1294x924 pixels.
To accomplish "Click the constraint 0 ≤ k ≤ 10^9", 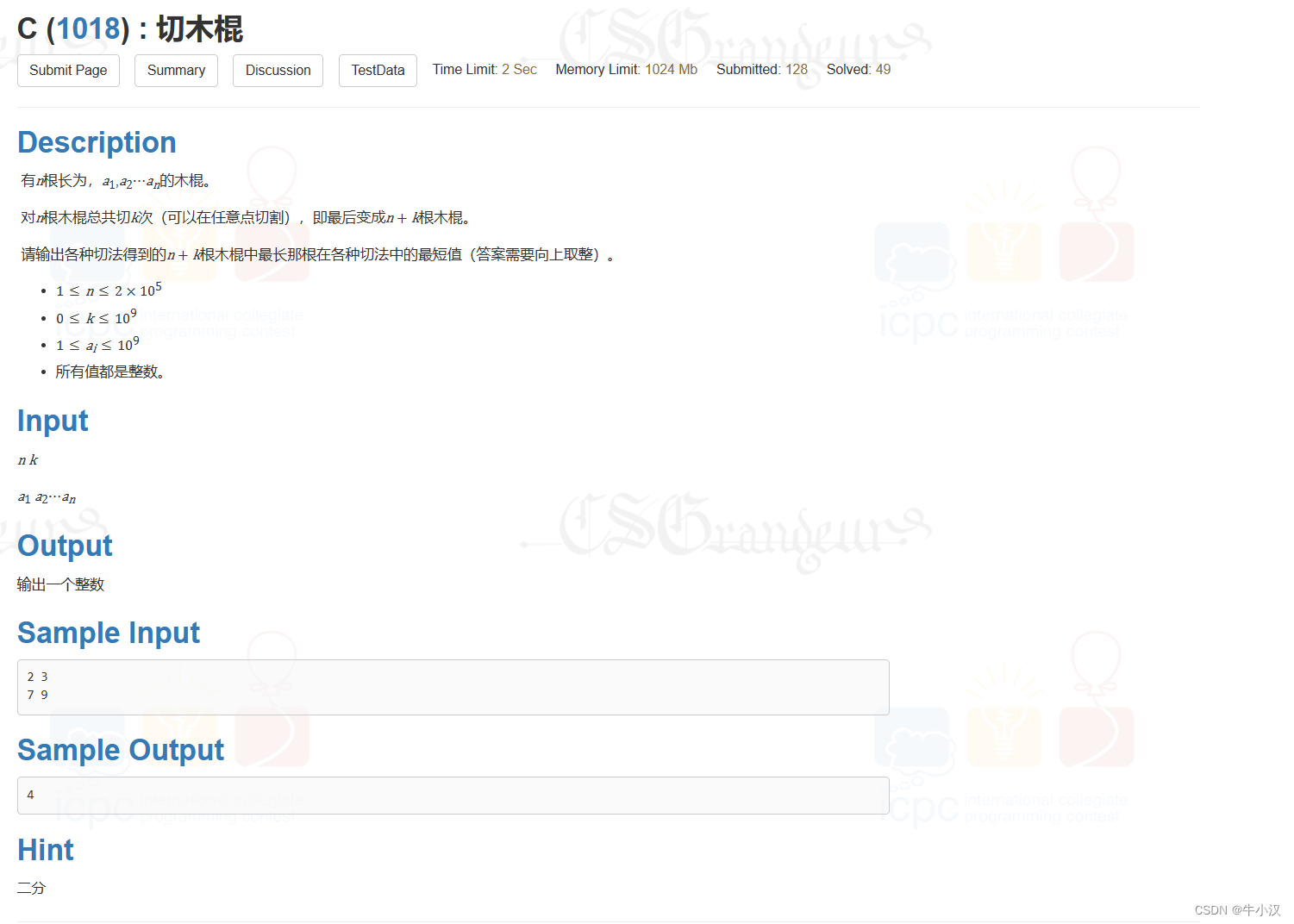I will (x=97, y=318).
